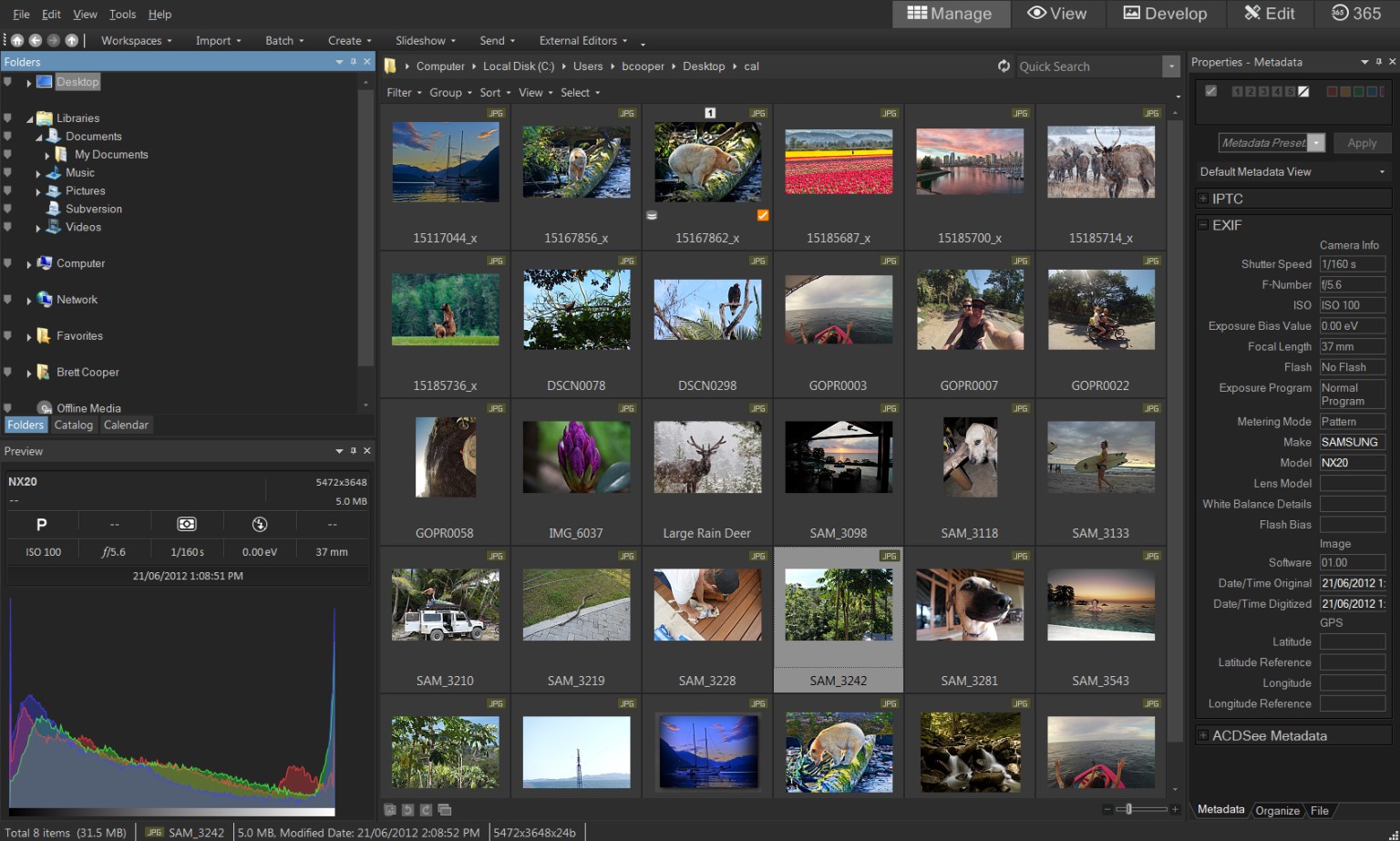Toggle the orange tag checkbox on 15167862_x
Screen dimensions: 1400x841
pyautogui.click(x=762, y=215)
